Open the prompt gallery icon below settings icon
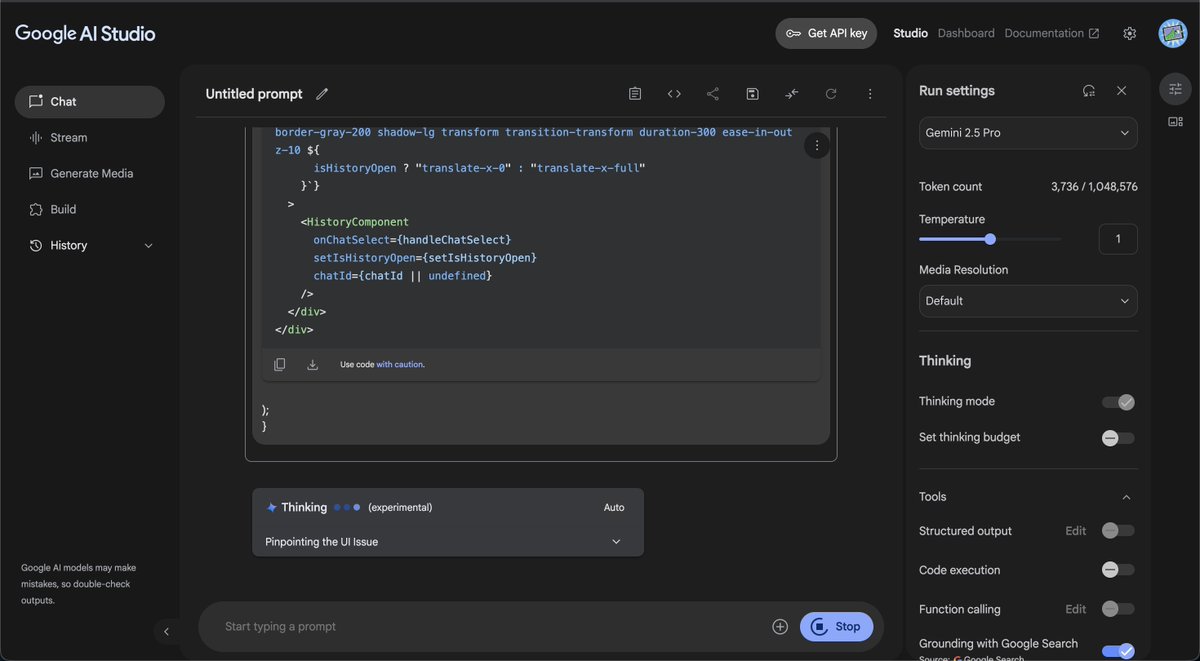The height and width of the screenshot is (661, 1200). [x=1175, y=122]
